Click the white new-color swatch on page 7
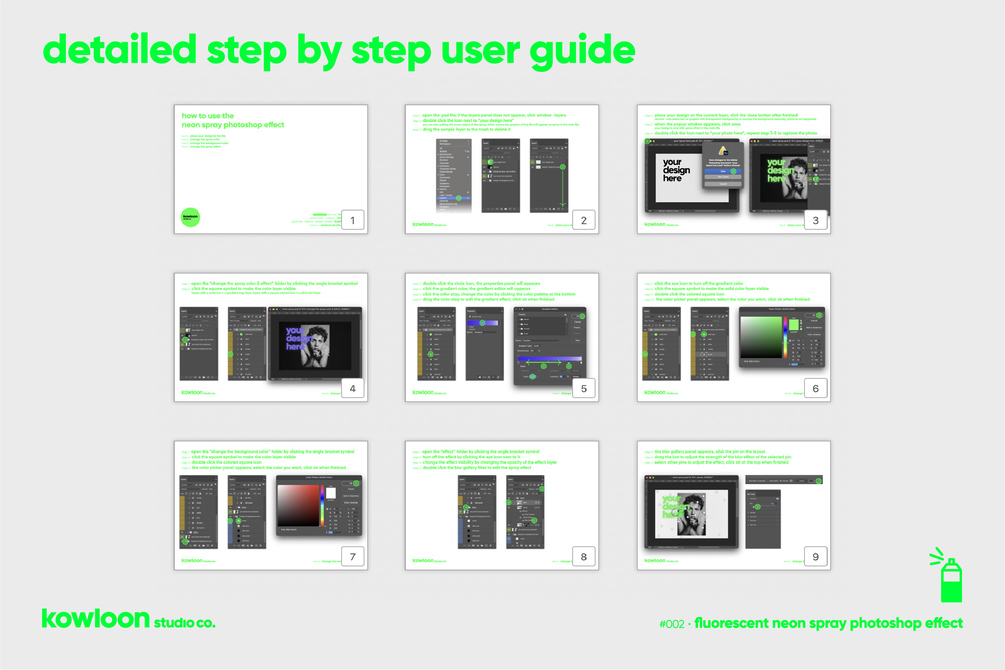The height and width of the screenshot is (670, 1005). [331, 492]
